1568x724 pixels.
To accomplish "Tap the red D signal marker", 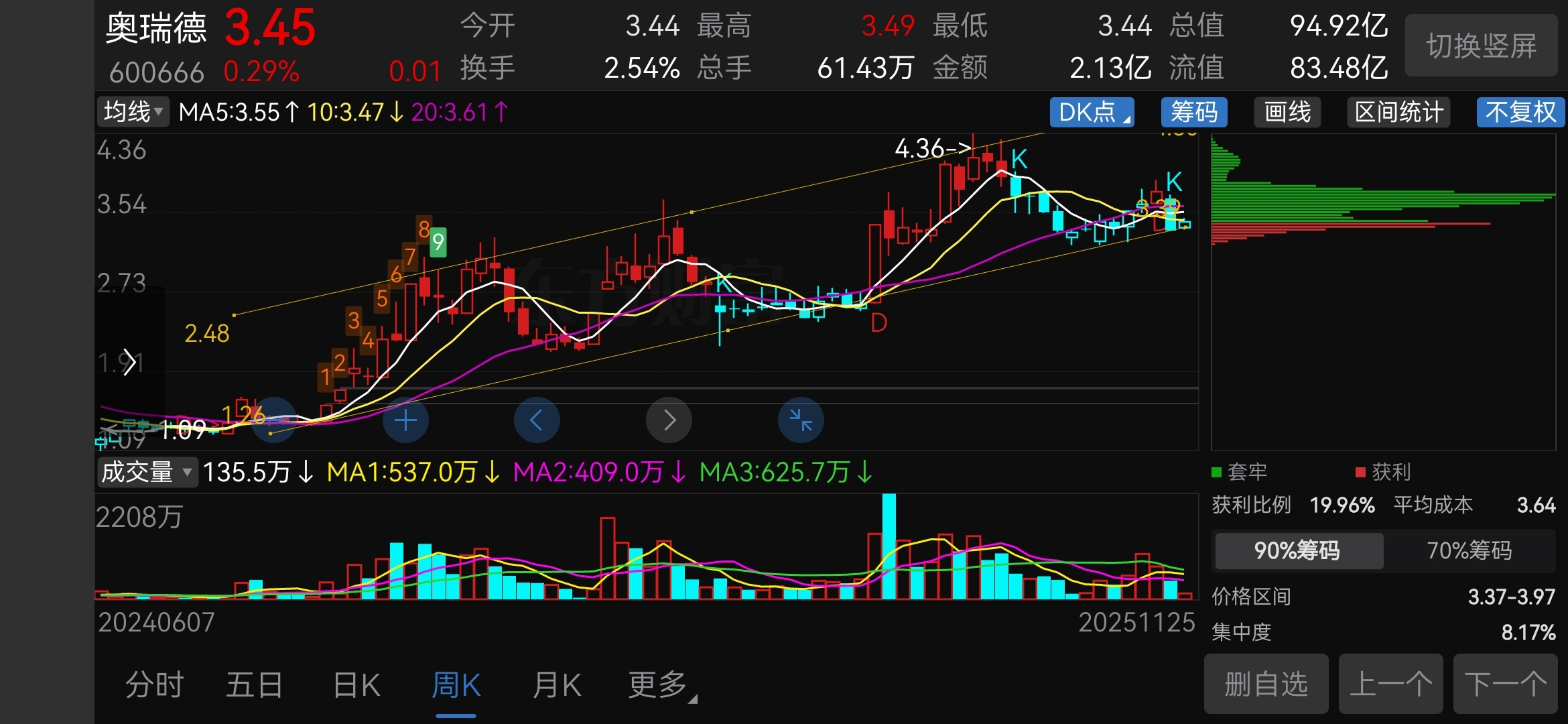I will [878, 324].
